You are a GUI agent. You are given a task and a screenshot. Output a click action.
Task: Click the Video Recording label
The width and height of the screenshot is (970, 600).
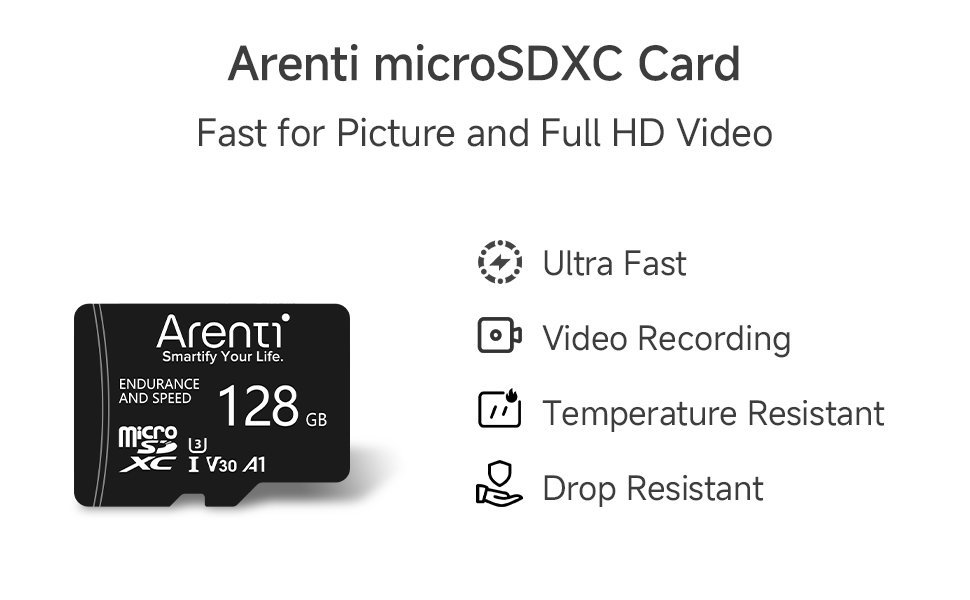point(667,339)
